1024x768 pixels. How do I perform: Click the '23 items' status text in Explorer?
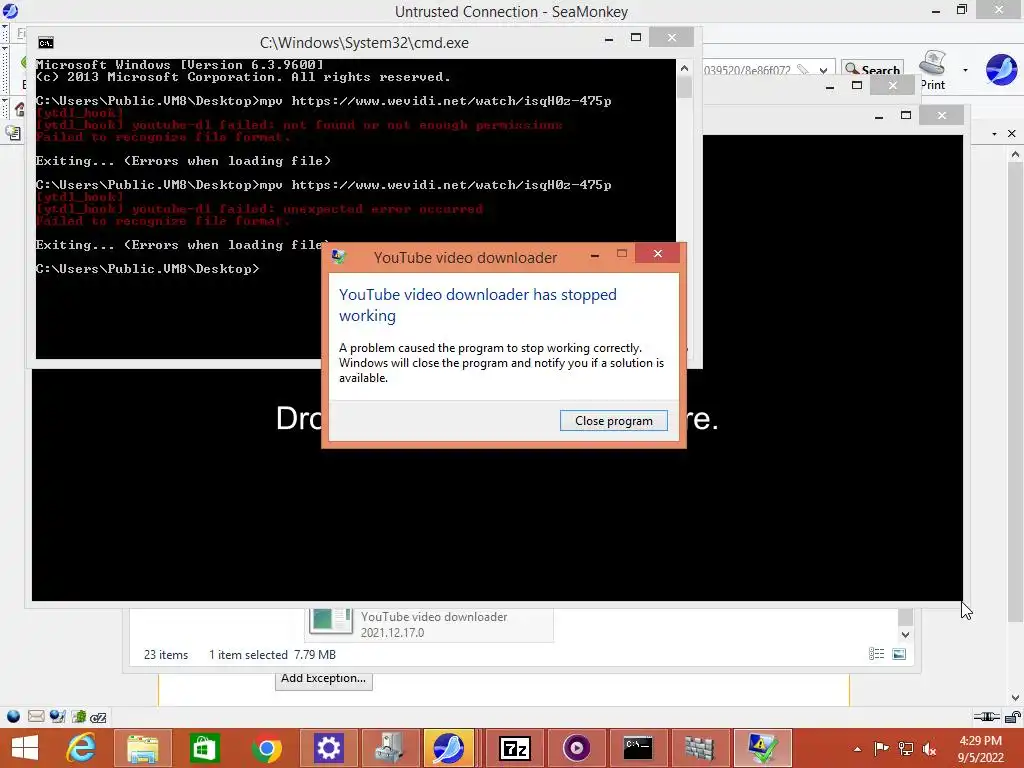tap(166, 654)
